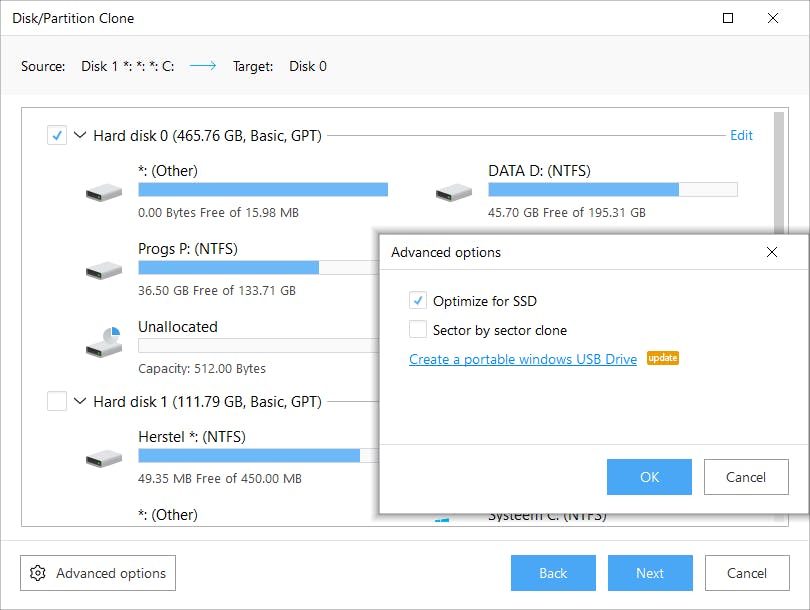Click the *: (Other) partition drive icon on Hard disk 0
810x610 pixels.
pyautogui.click(x=104, y=191)
